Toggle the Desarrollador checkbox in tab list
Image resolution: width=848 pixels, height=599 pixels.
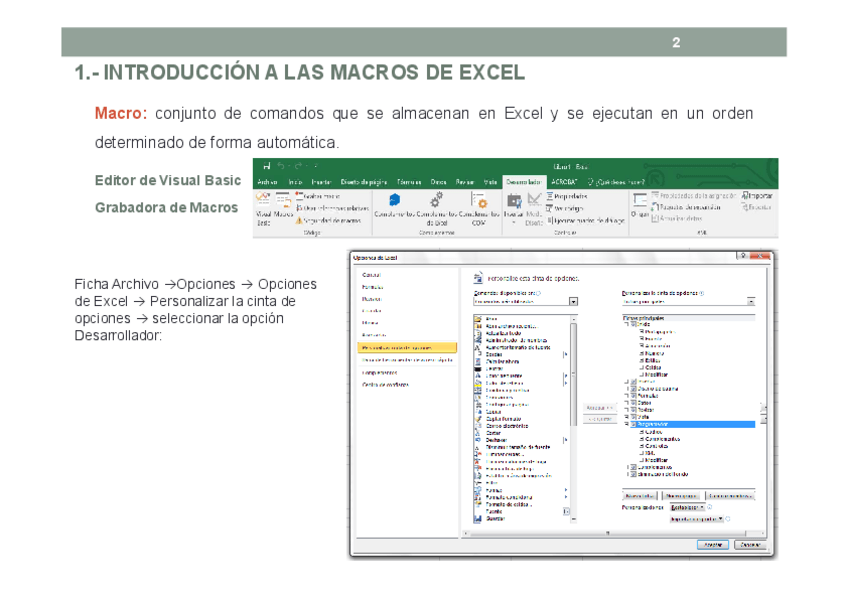[x=634, y=424]
